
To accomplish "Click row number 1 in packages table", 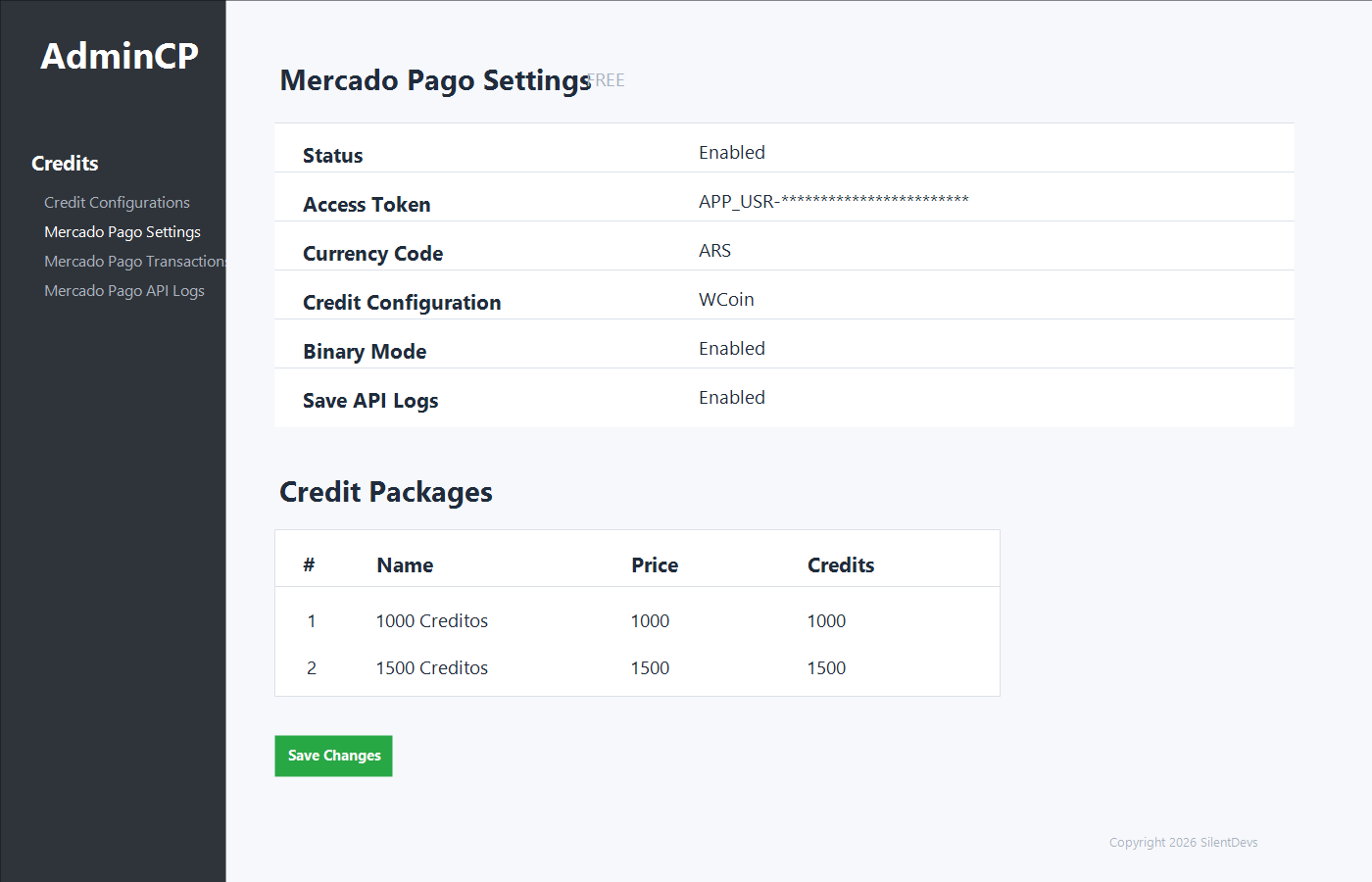I will (x=312, y=621).
